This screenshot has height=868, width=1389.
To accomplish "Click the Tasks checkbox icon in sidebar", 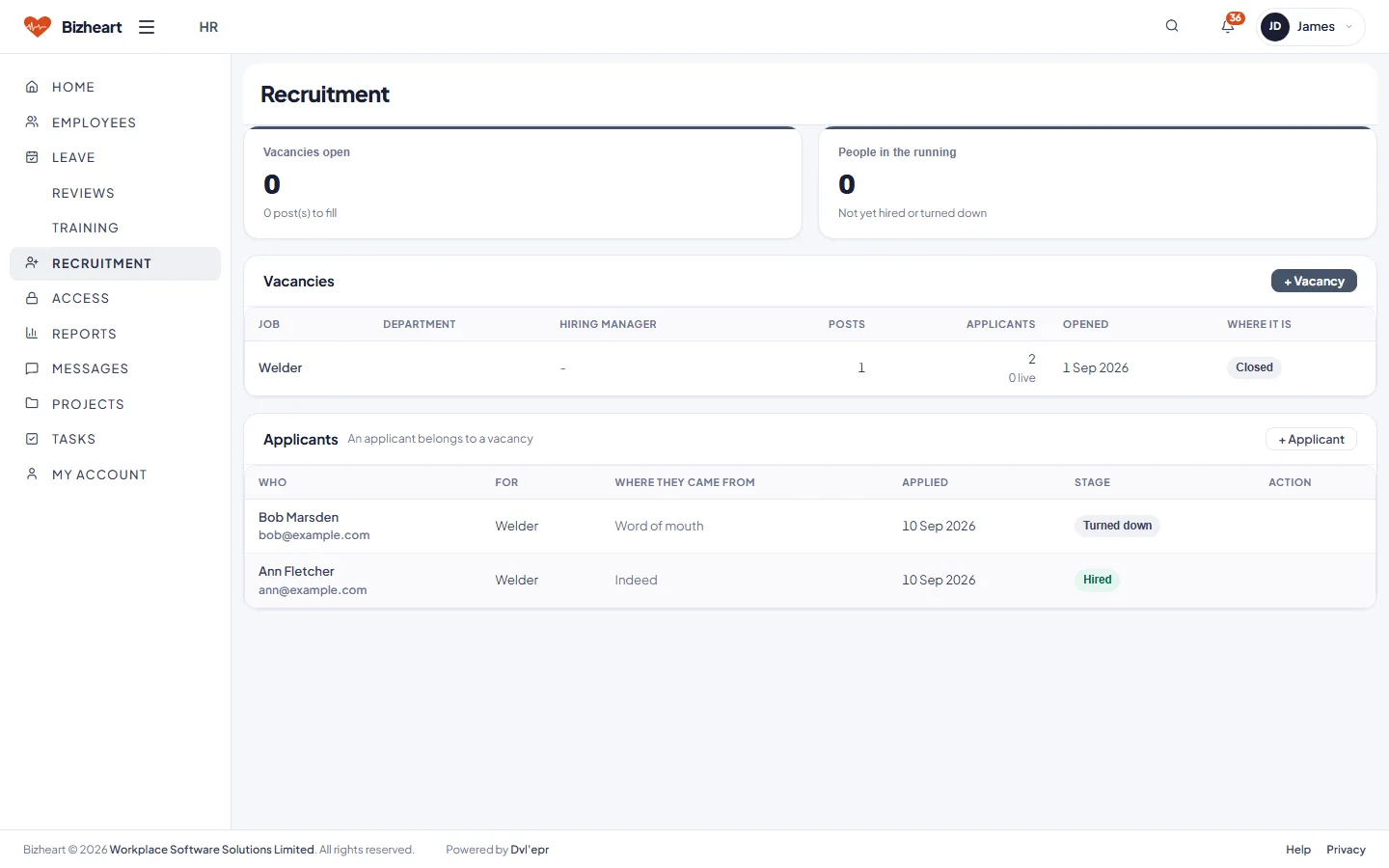I will (32, 439).
